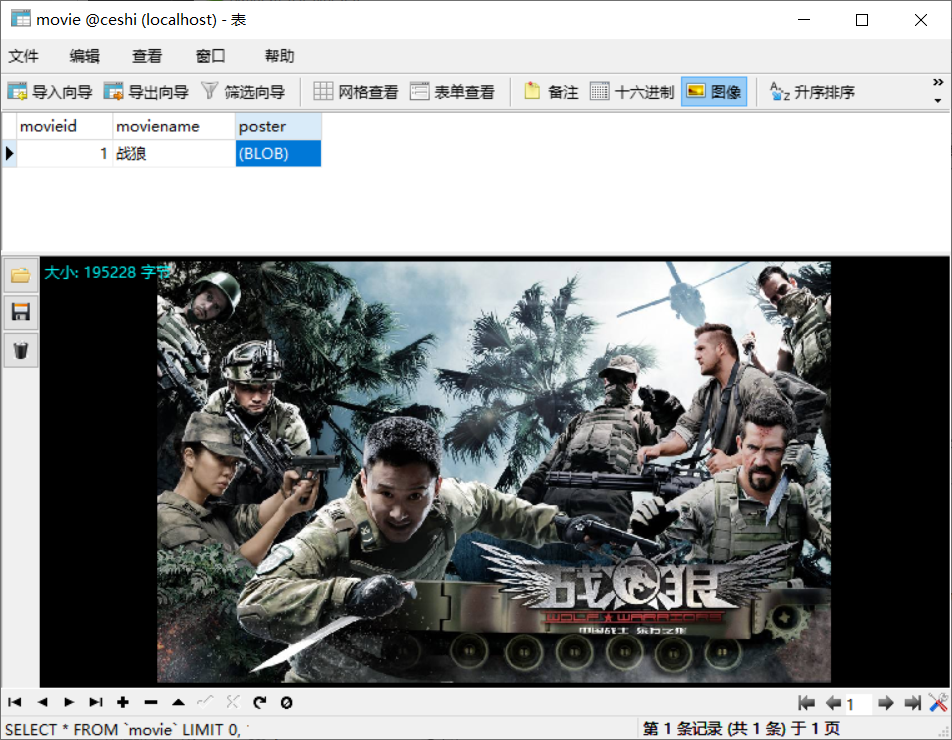This screenshot has height=740, width=952.
Task: Select the 战狼 moviename cell
Action: click(x=174, y=154)
